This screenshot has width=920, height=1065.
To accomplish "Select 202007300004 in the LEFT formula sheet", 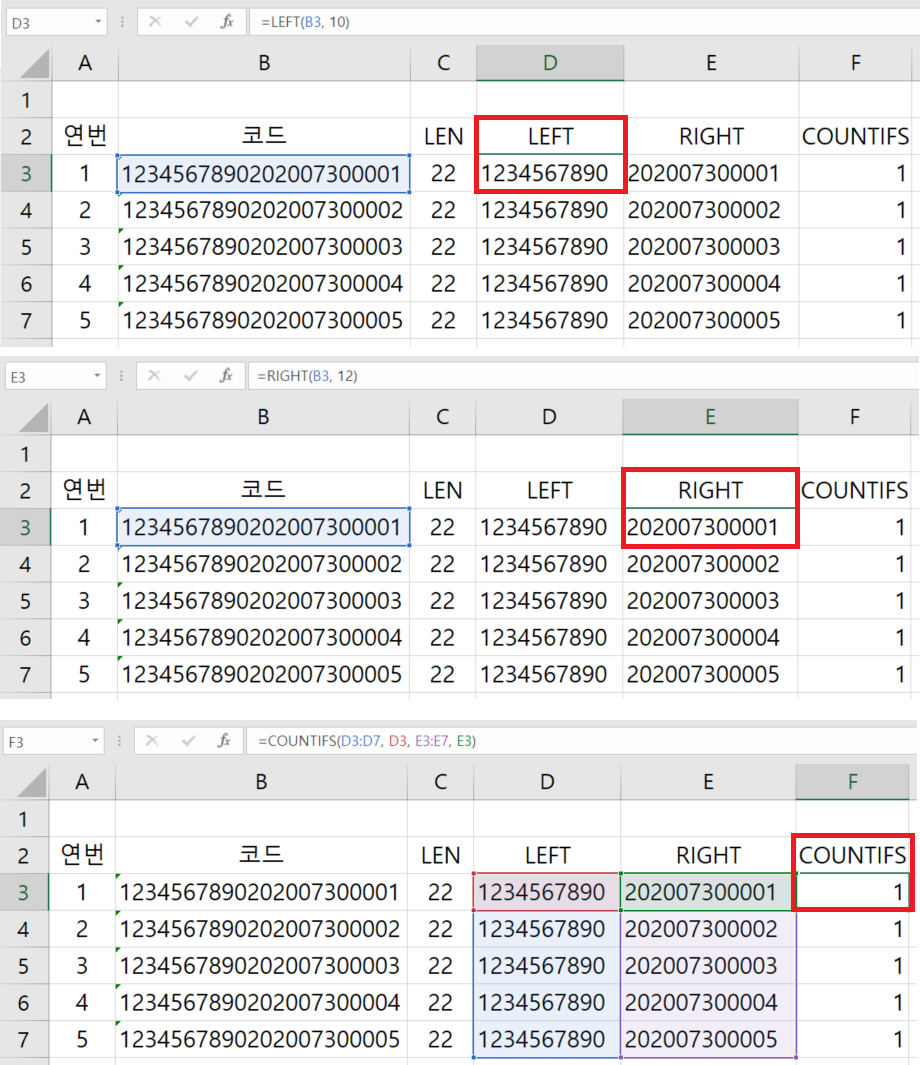I will click(x=711, y=284).
